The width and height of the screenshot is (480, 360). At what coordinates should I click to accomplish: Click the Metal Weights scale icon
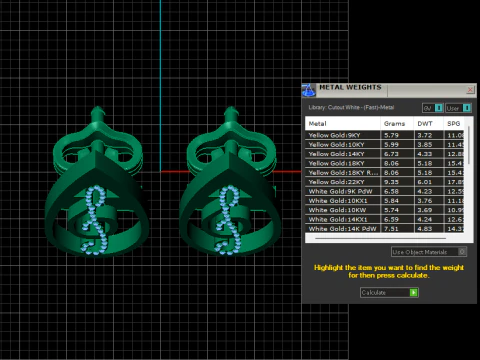pos(309,90)
